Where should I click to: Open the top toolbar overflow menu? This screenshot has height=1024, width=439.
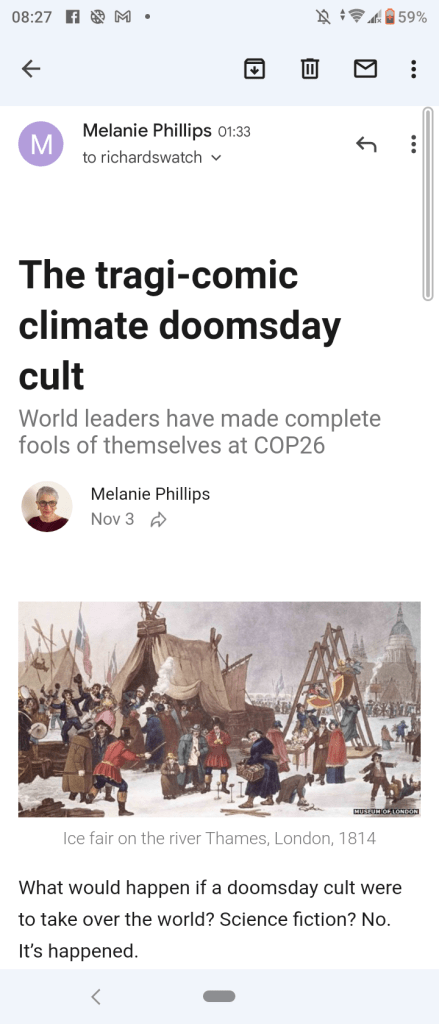coord(414,69)
